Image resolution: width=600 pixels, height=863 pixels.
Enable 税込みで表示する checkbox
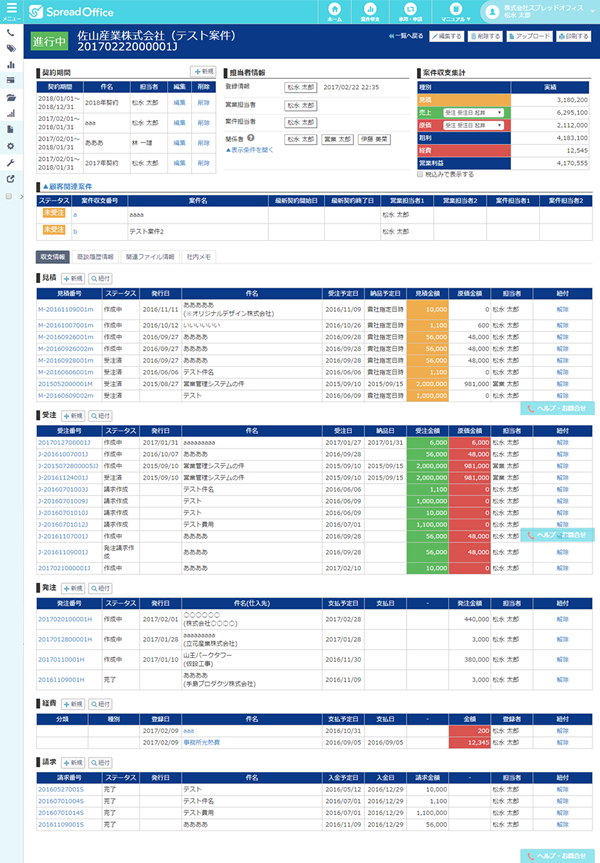(x=420, y=174)
